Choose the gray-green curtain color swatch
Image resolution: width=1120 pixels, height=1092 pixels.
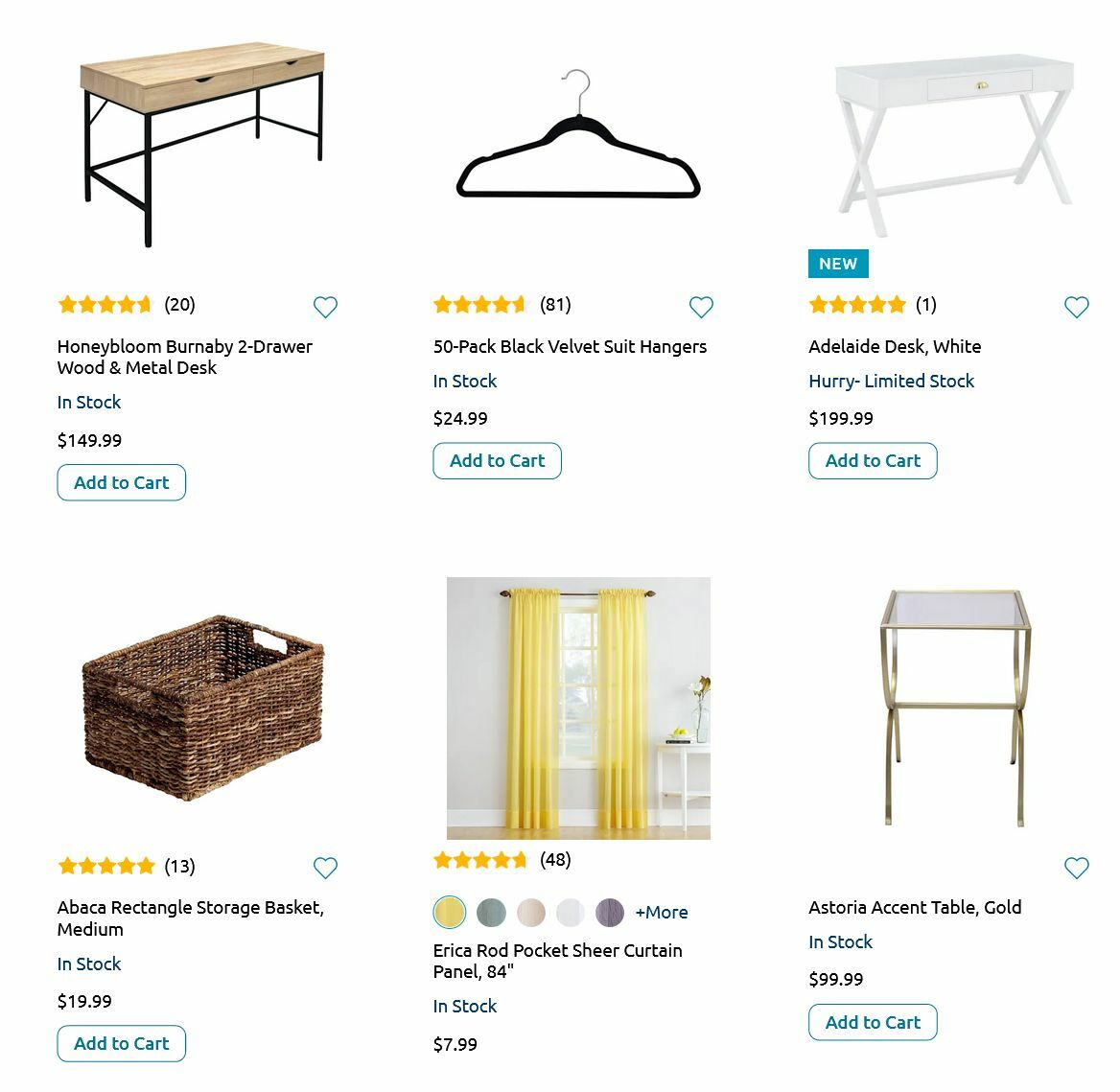point(491,912)
